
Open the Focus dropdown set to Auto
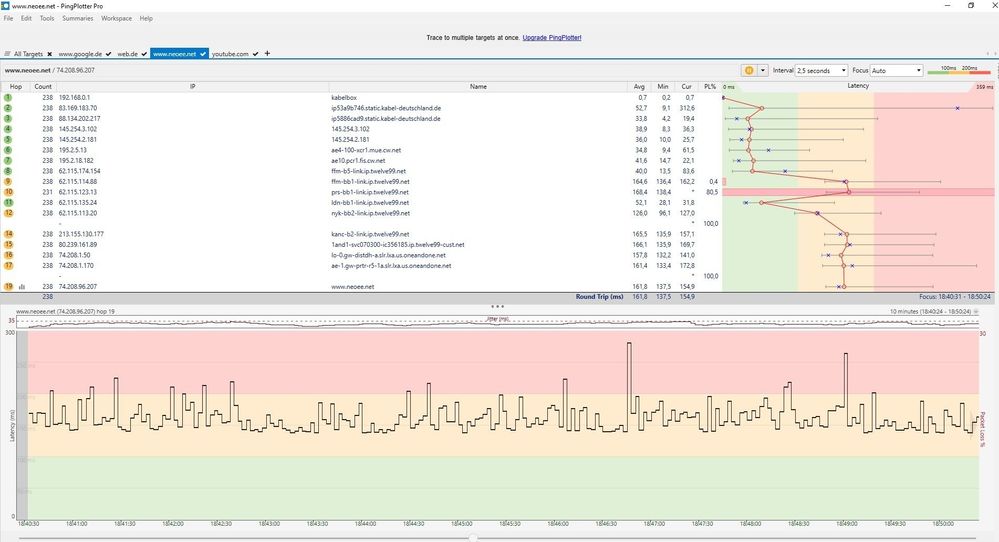point(896,70)
